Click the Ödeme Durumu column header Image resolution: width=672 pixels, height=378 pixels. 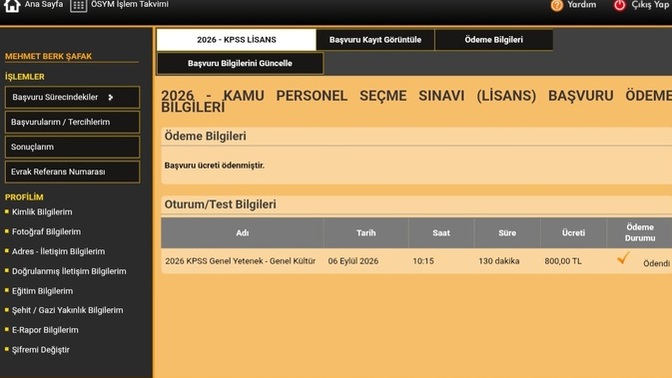[x=639, y=233]
